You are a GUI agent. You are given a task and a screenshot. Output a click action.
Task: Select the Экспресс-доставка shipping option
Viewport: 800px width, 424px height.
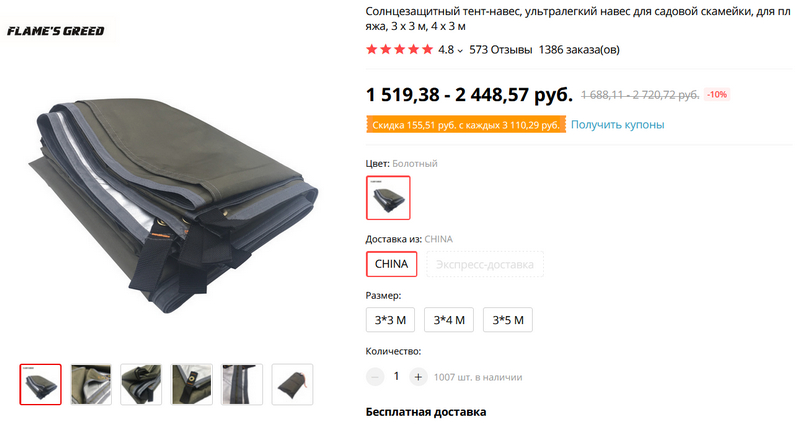point(485,264)
